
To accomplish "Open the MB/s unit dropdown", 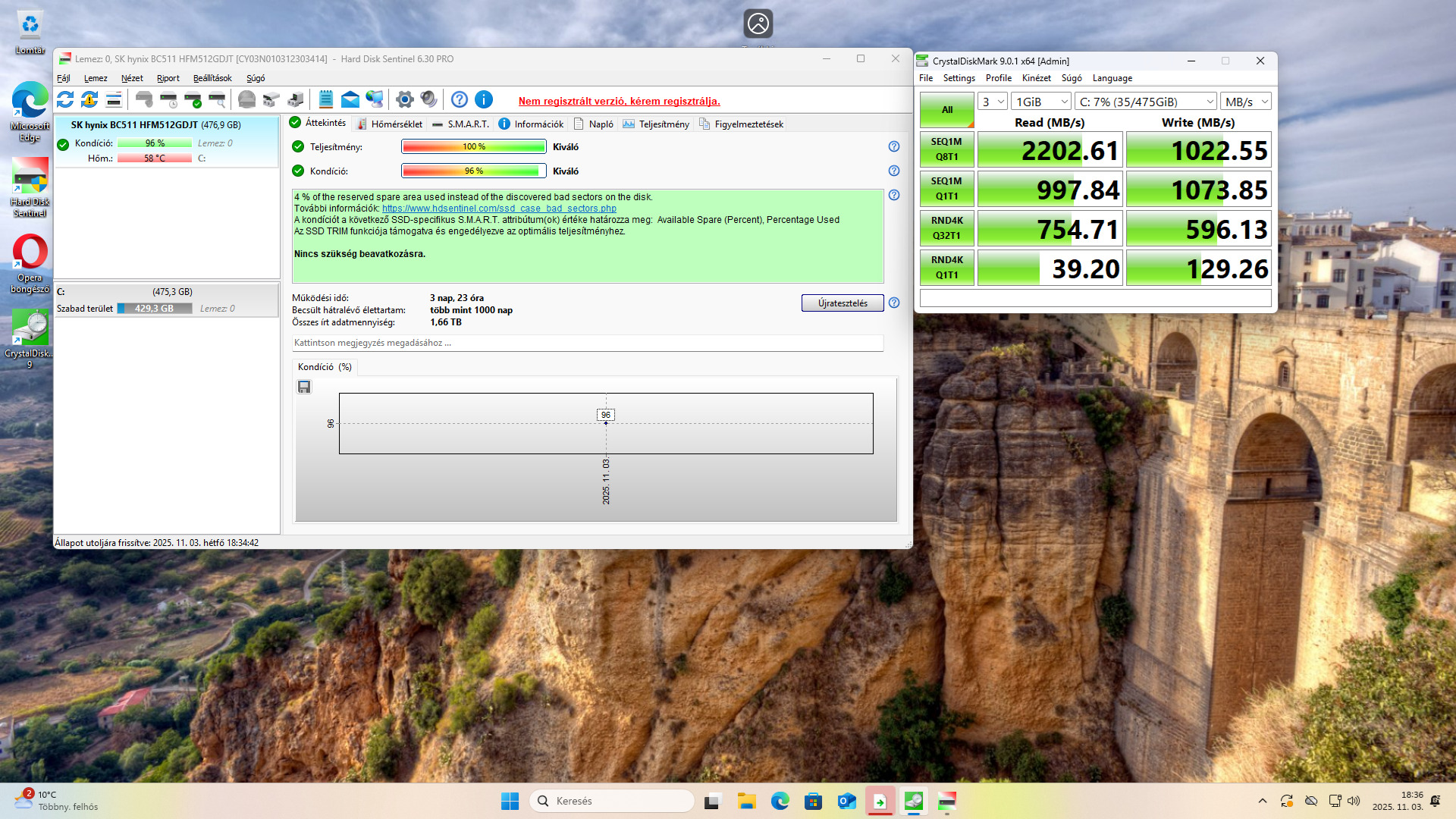I will [1246, 102].
